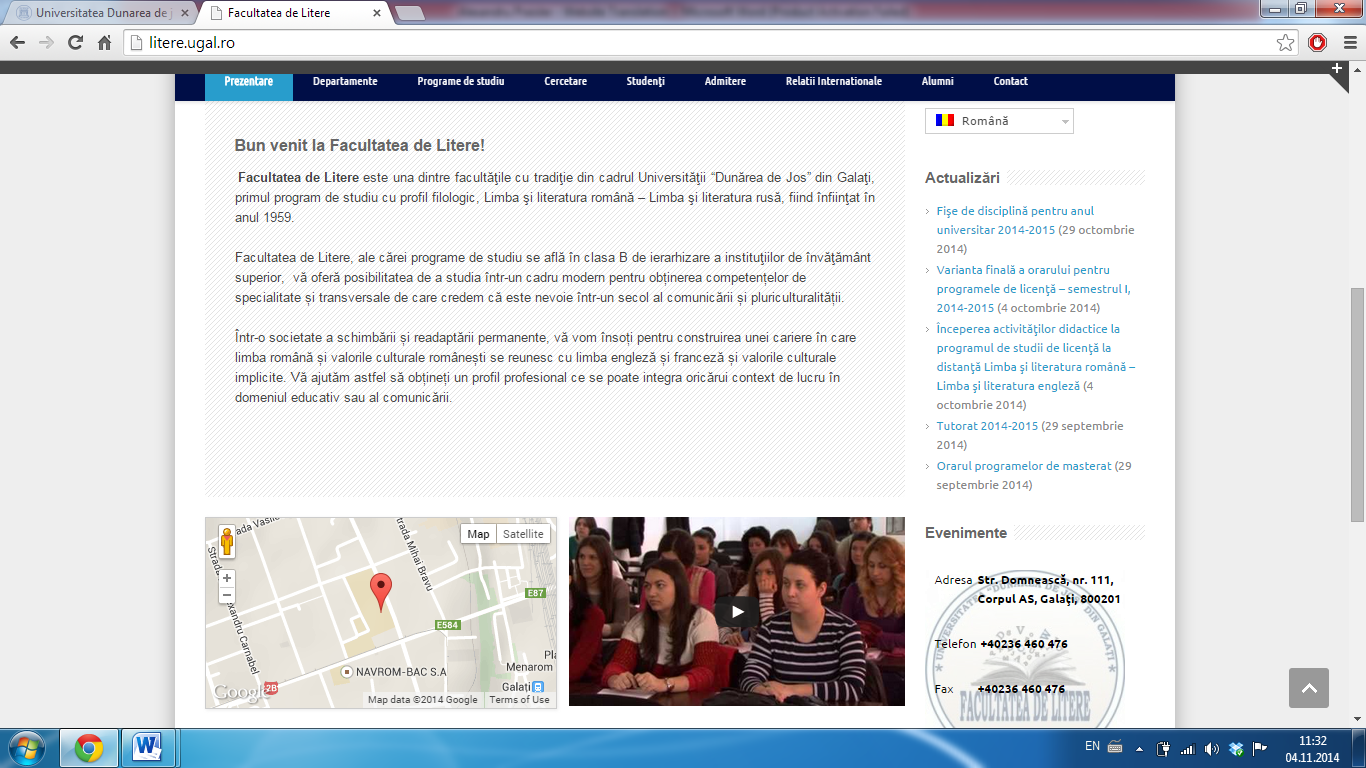
Task: Open the Prezentare menu
Action: click(x=249, y=82)
